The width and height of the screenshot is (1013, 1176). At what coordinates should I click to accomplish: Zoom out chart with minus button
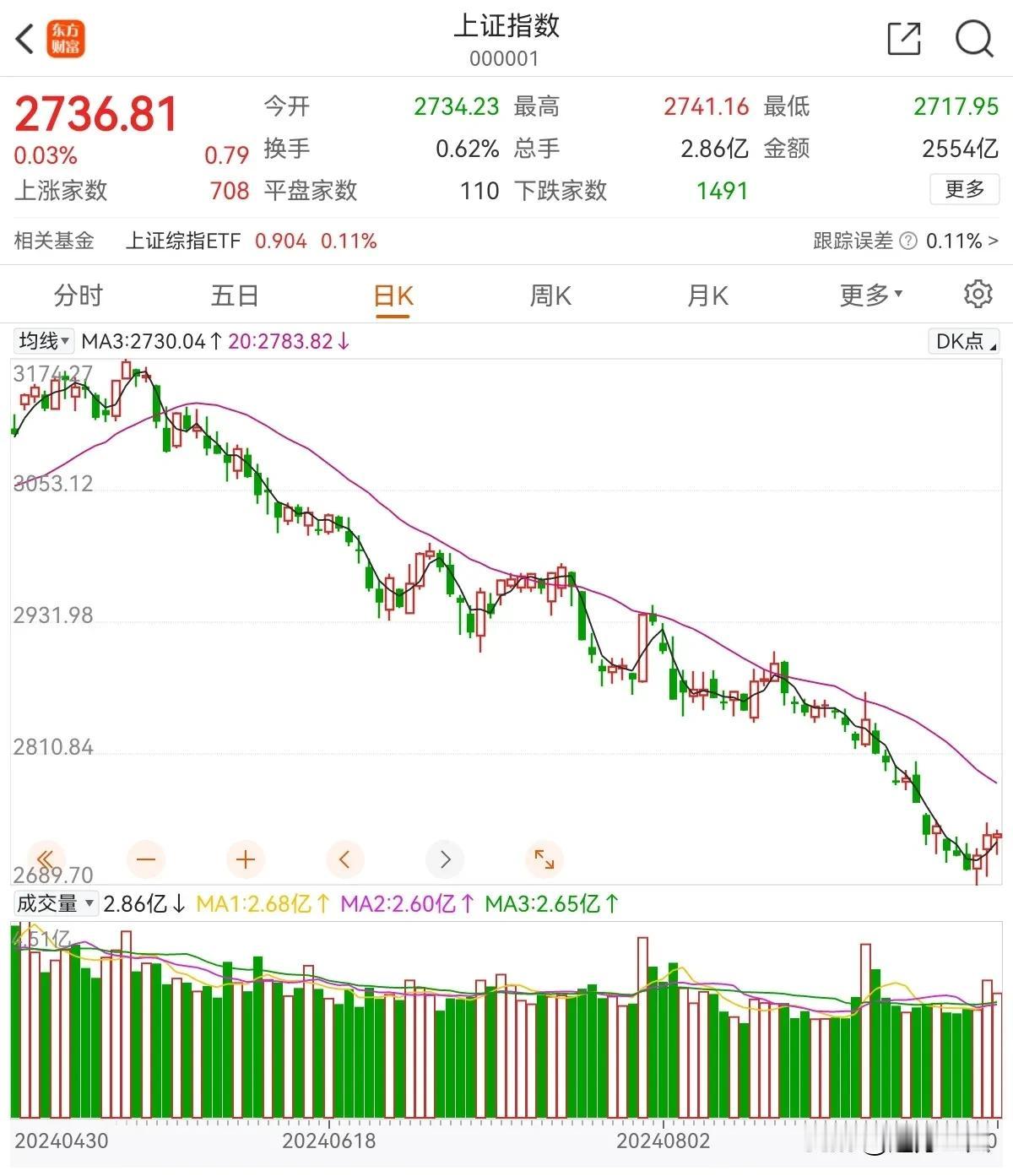[x=146, y=859]
